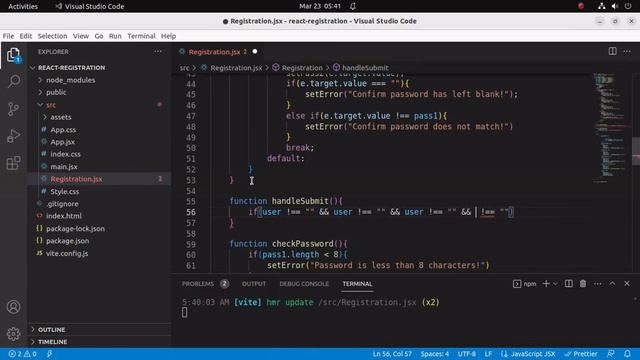Click the recording indicator in top bar
This screenshot has height=360, width=640.
[581, 6]
